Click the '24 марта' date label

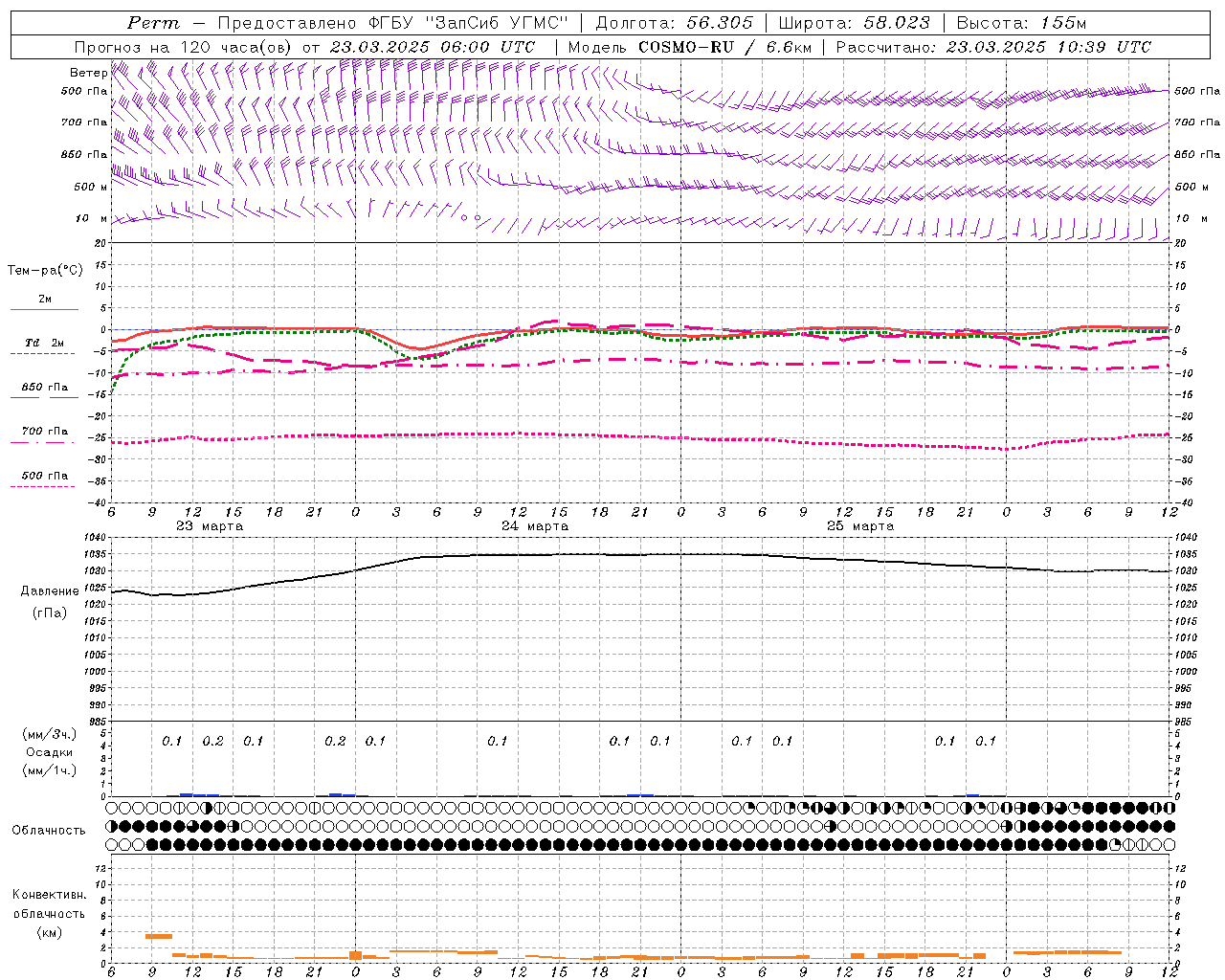pyautogui.click(x=535, y=526)
